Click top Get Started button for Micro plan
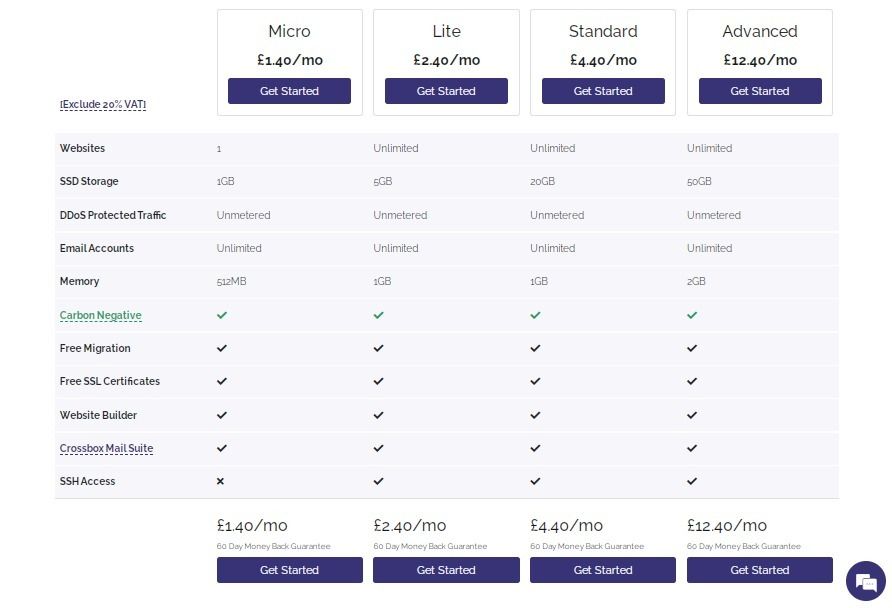 [289, 91]
